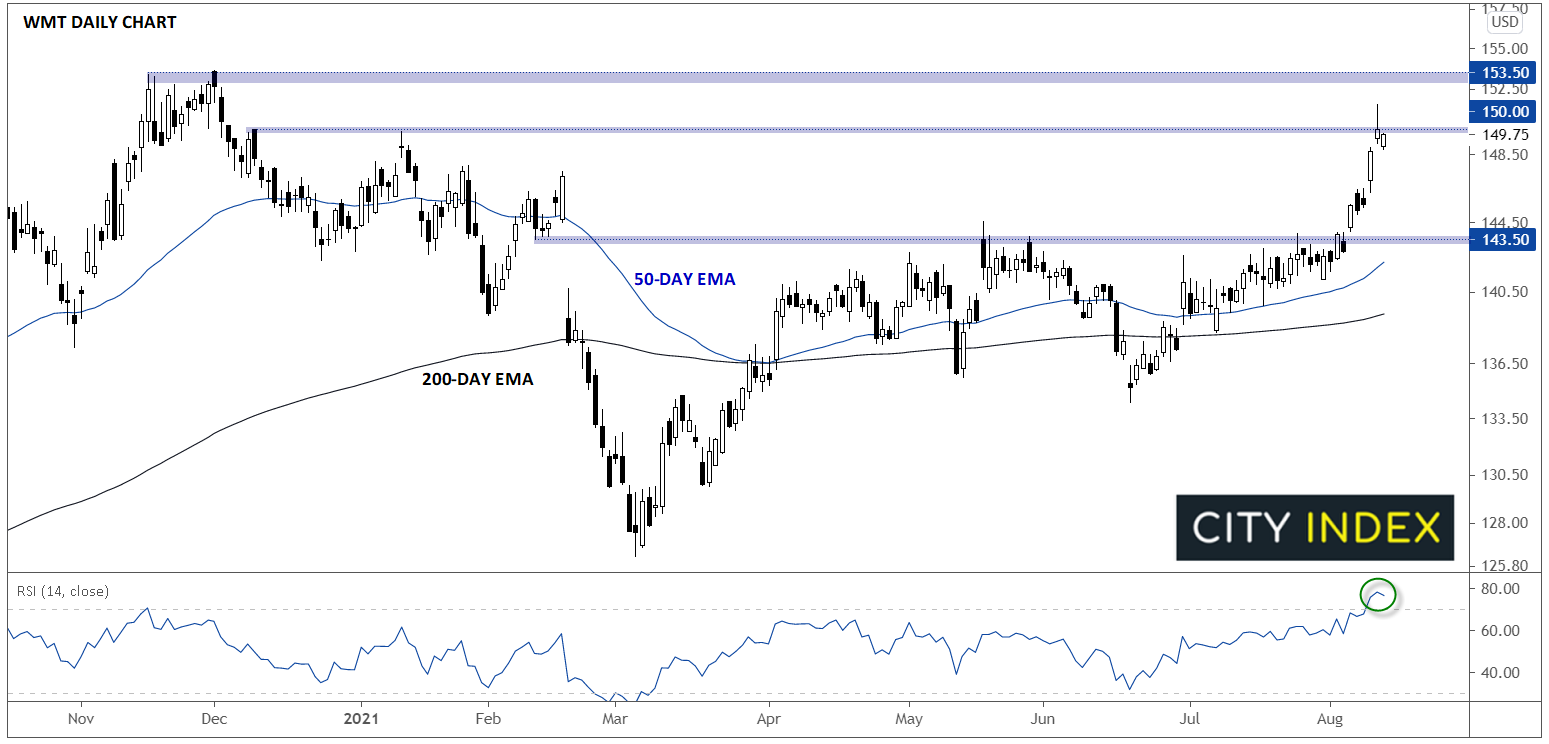Click the 2021 year marker on time axis
The image size is (1549, 744).
pyautogui.click(x=357, y=719)
